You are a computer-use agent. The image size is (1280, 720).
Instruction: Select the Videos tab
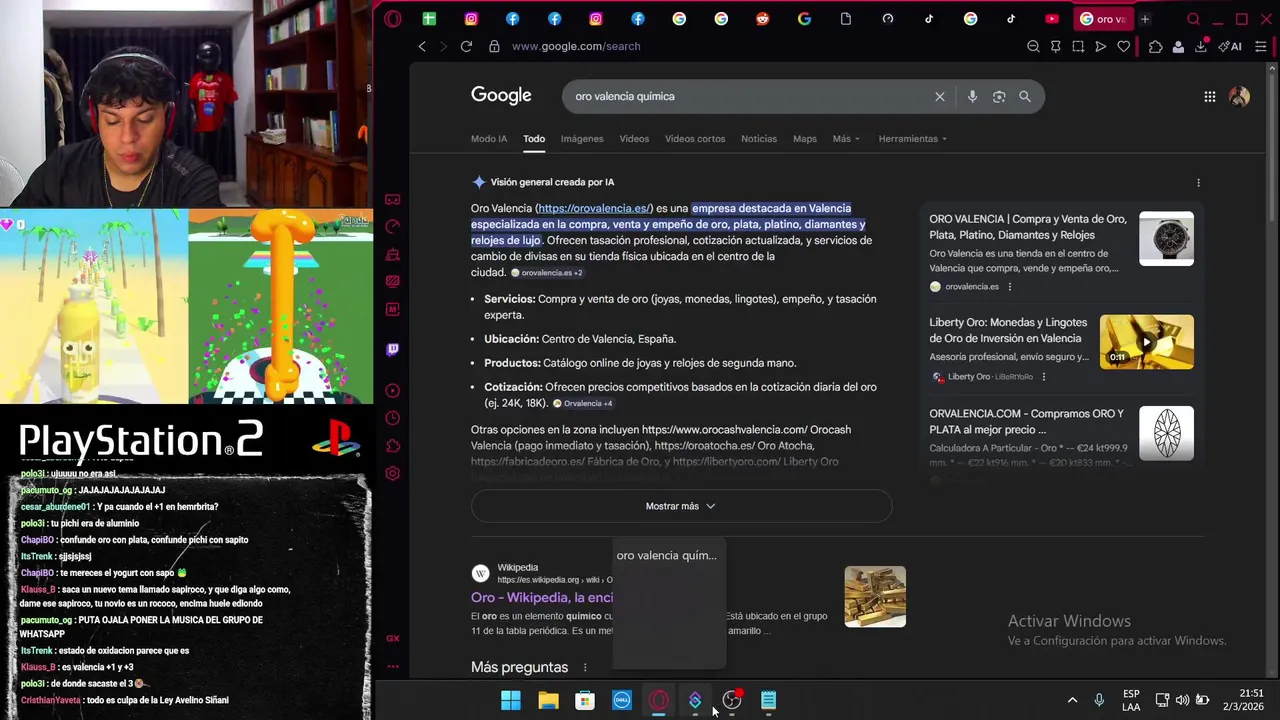pos(634,139)
